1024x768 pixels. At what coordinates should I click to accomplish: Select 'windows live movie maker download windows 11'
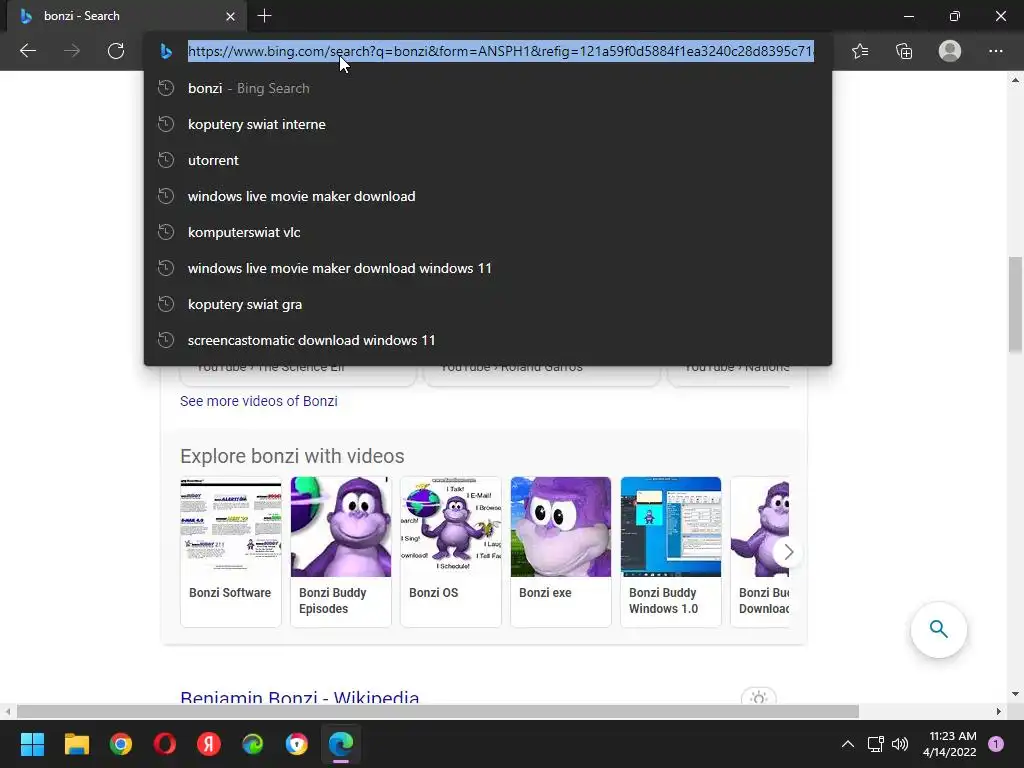pyautogui.click(x=488, y=268)
